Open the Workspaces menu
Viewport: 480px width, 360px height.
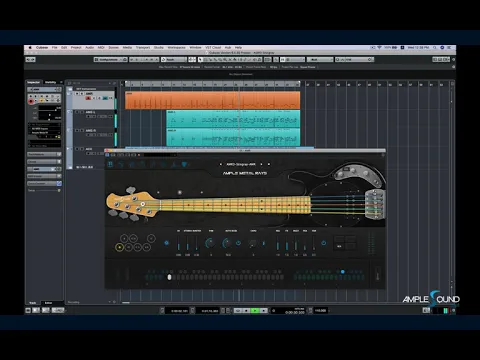coord(176,48)
